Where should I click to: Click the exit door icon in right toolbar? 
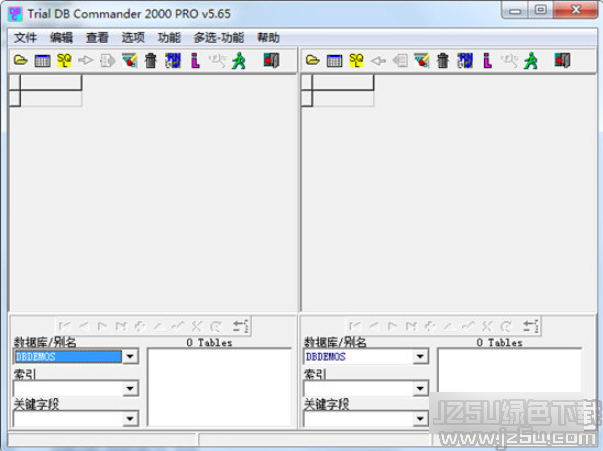562,61
